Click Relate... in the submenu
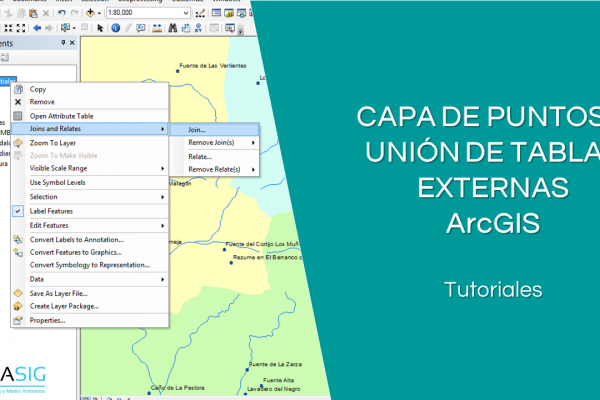The height and width of the screenshot is (400, 600). (x=200, y=157)
